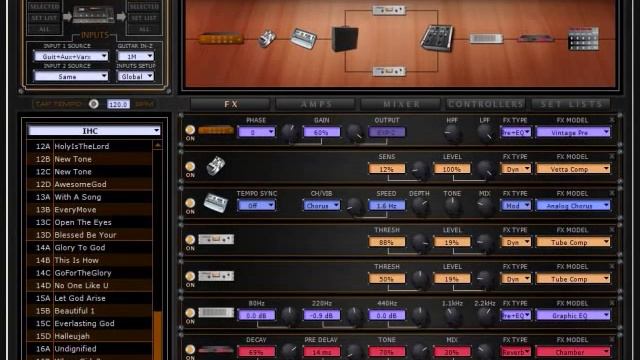Open Input 2 Source Same dropdown

click(71, 76)
